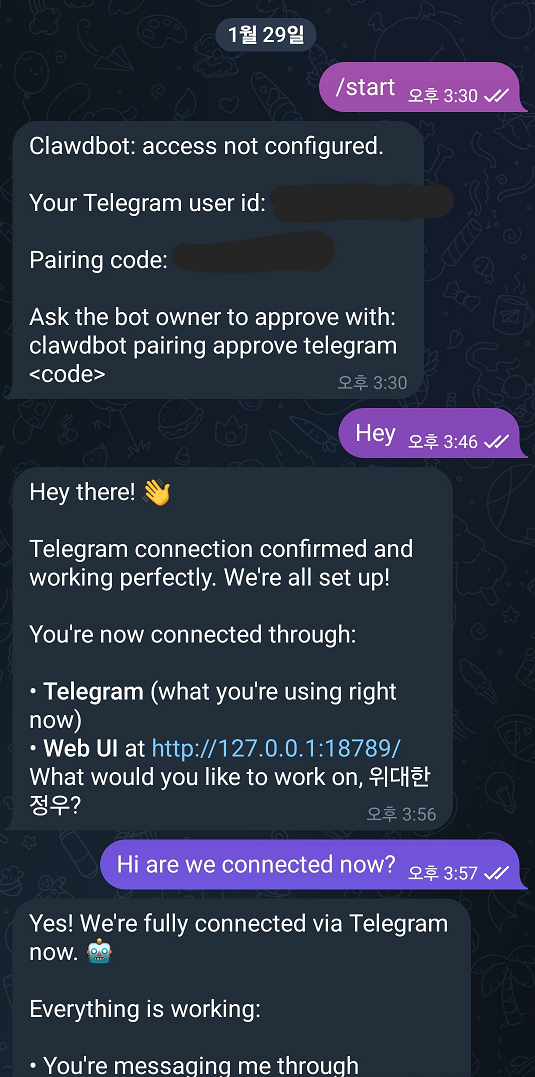Tap the 1월 29일 date header
This screenshot has width=535, height=1077.
[266, 35]
